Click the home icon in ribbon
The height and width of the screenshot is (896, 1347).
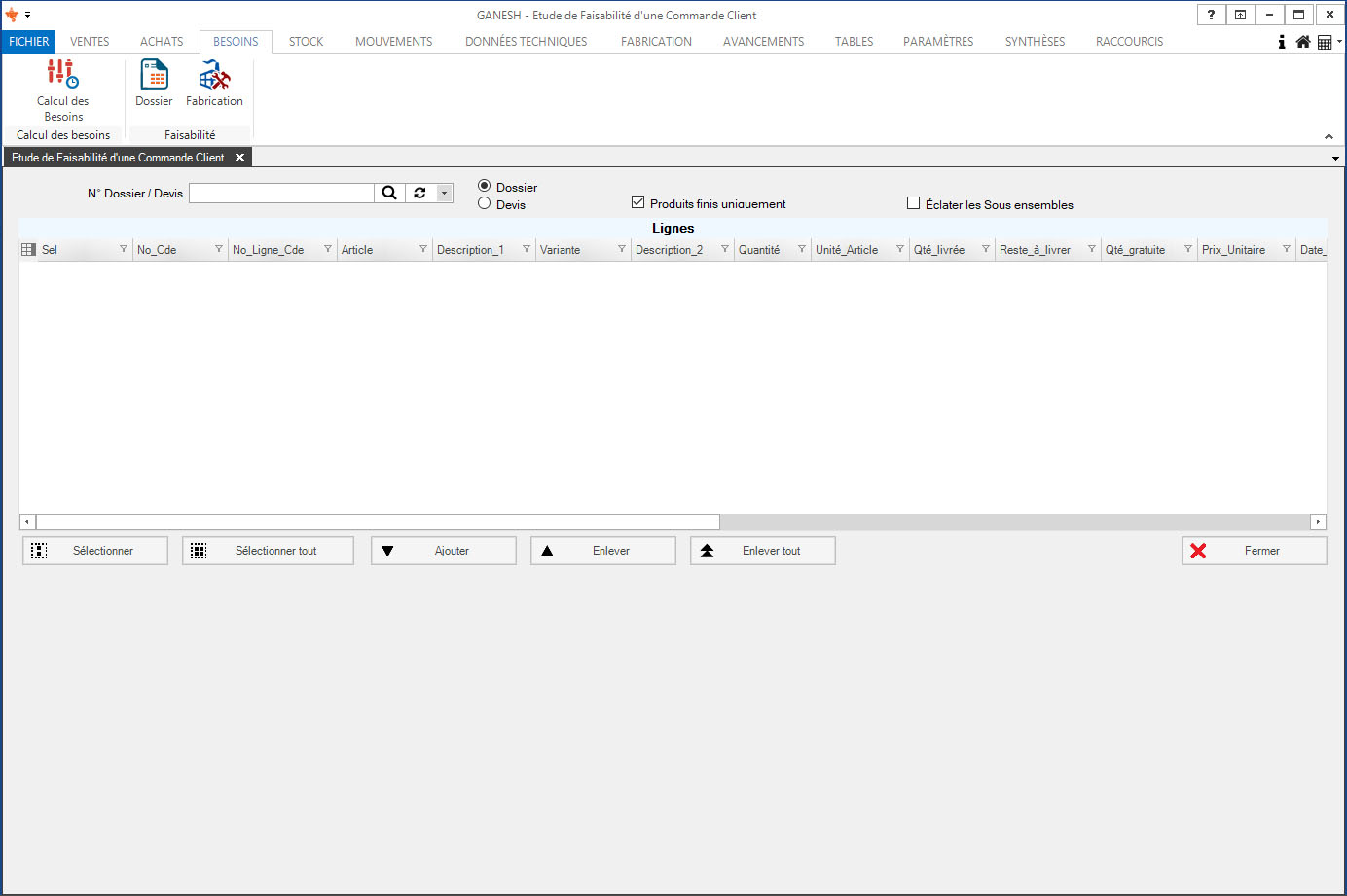click(1302, 42)
